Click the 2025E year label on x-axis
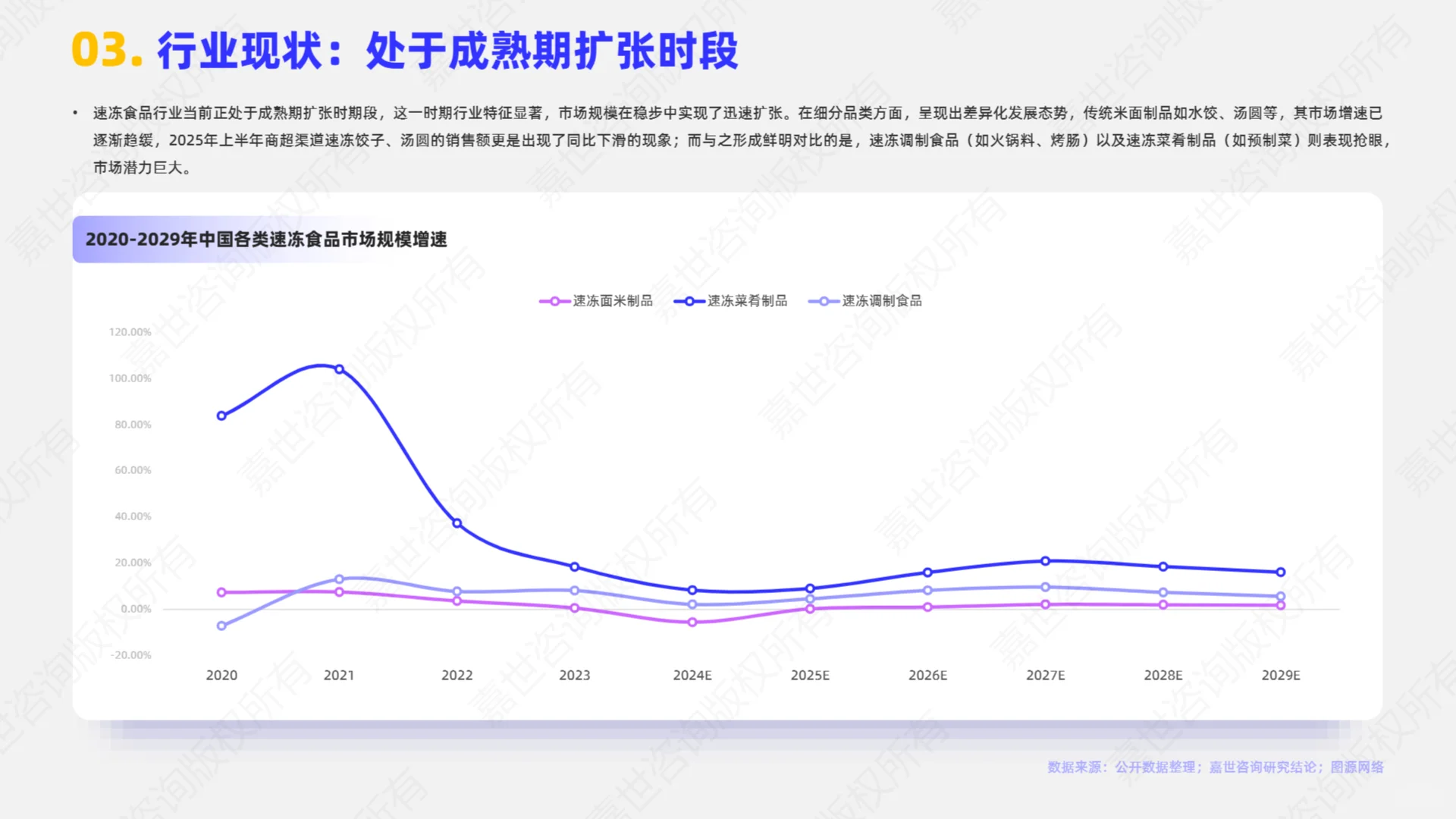The width and height of the screenshot is (1456, 819). pyautogui.click(x=811, y=675)
